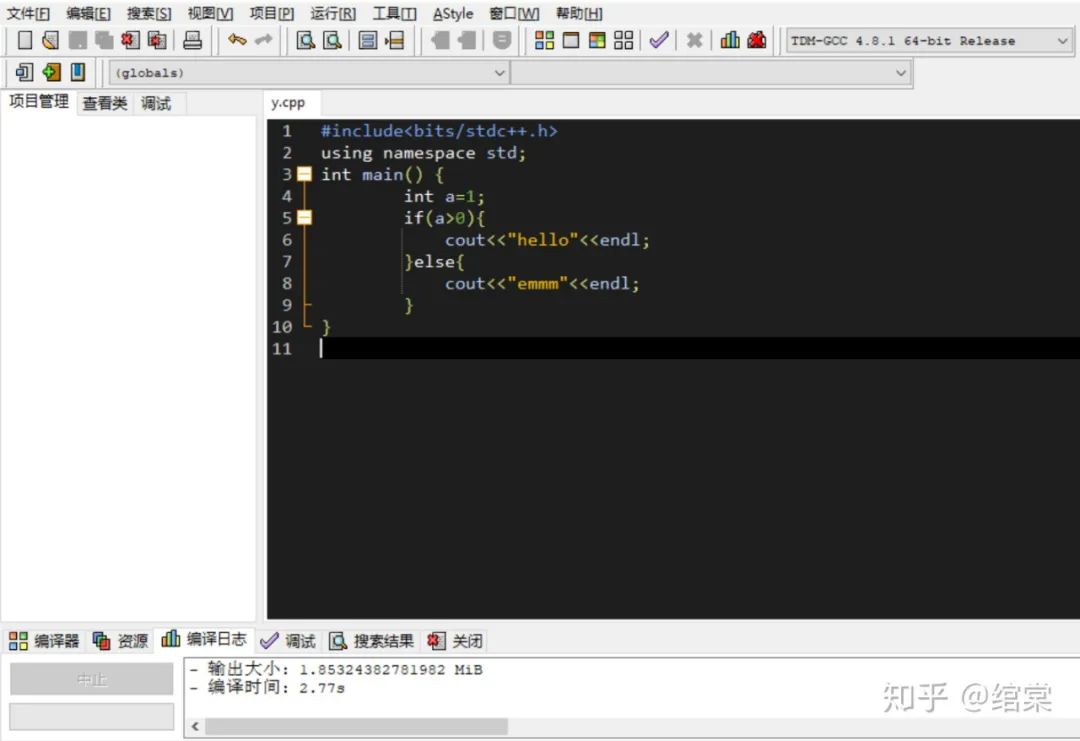The width and height of the screenshot is (1080, 741).
Task: Click the compile log horizontal scrollbar thumb
Action: [356, 727]
